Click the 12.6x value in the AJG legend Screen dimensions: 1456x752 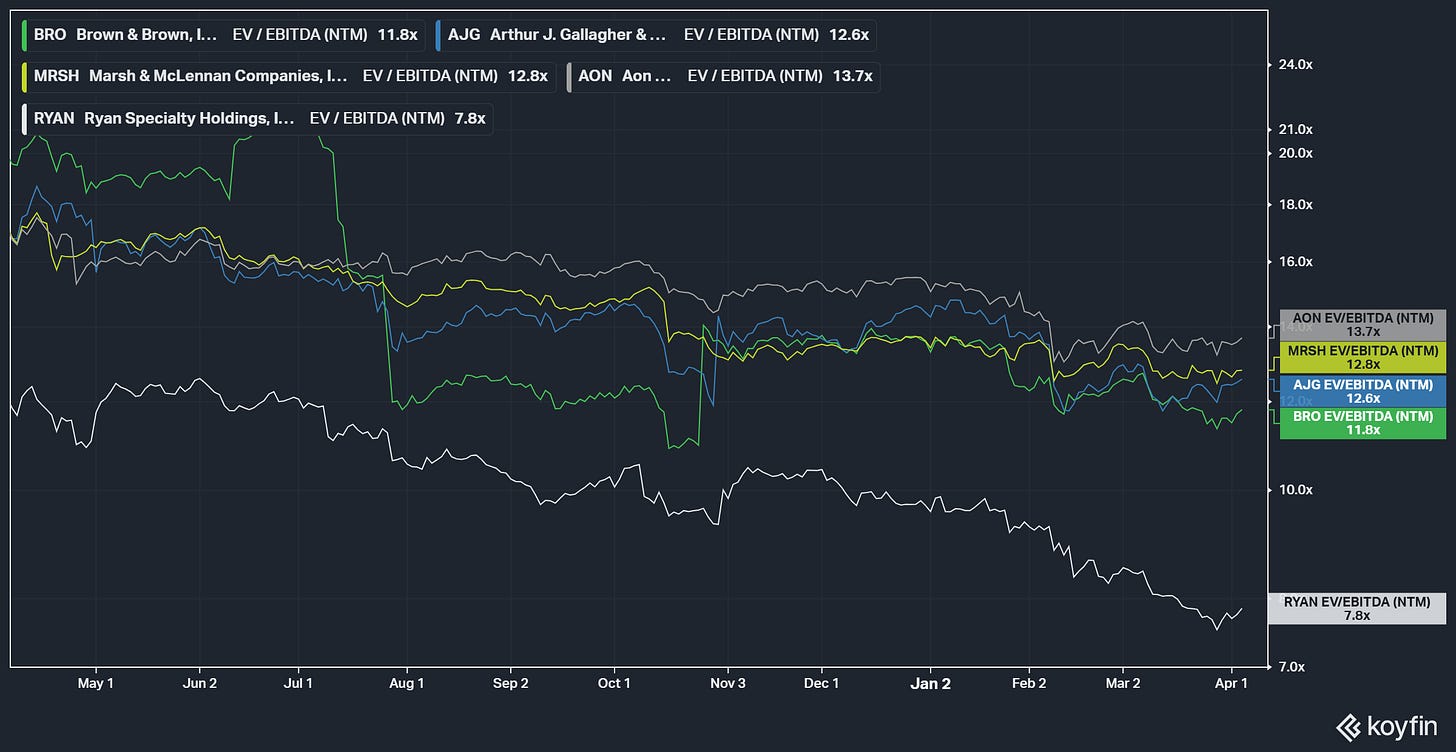(849, 35)
